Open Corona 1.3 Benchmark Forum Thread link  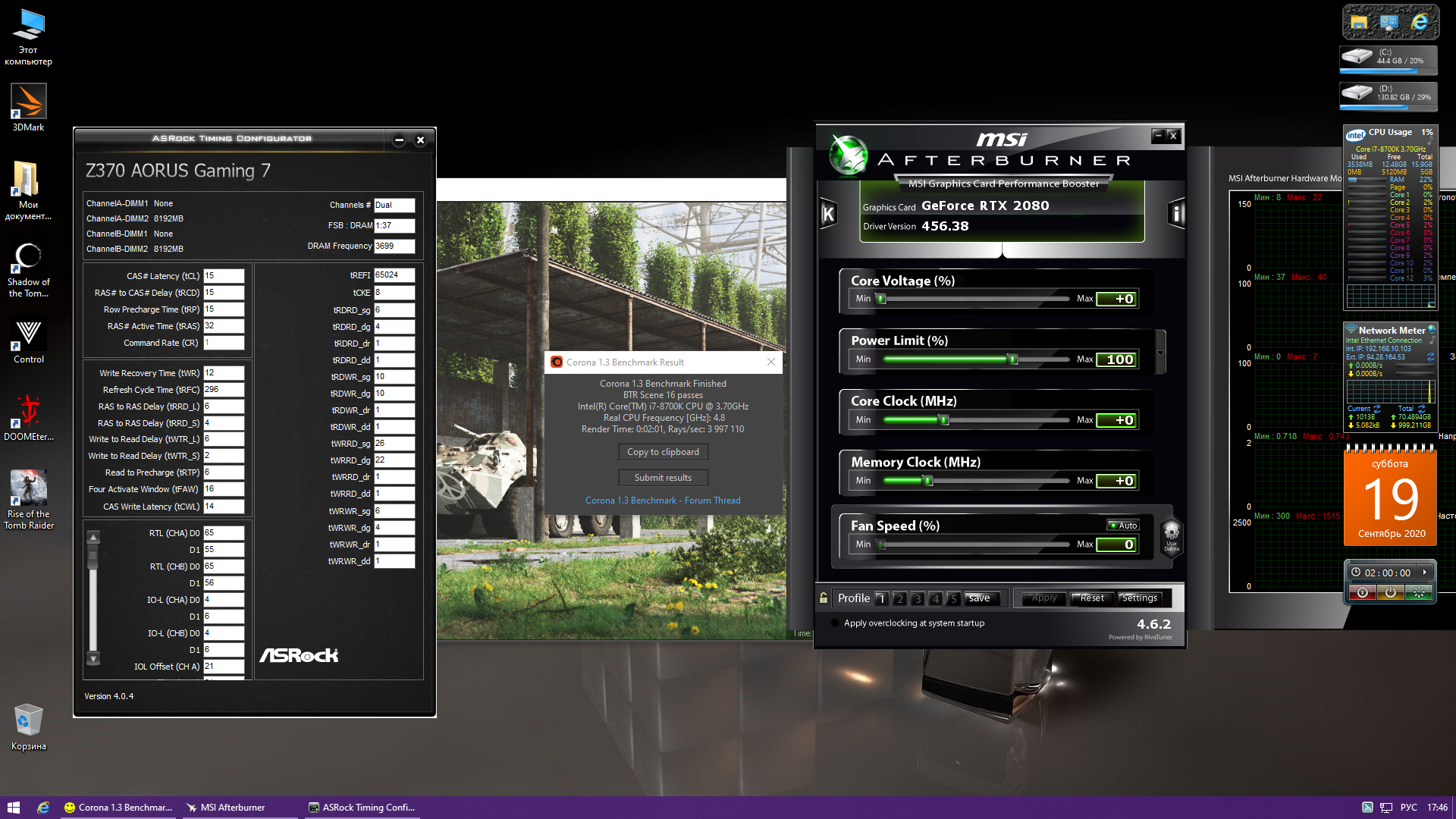663,500
